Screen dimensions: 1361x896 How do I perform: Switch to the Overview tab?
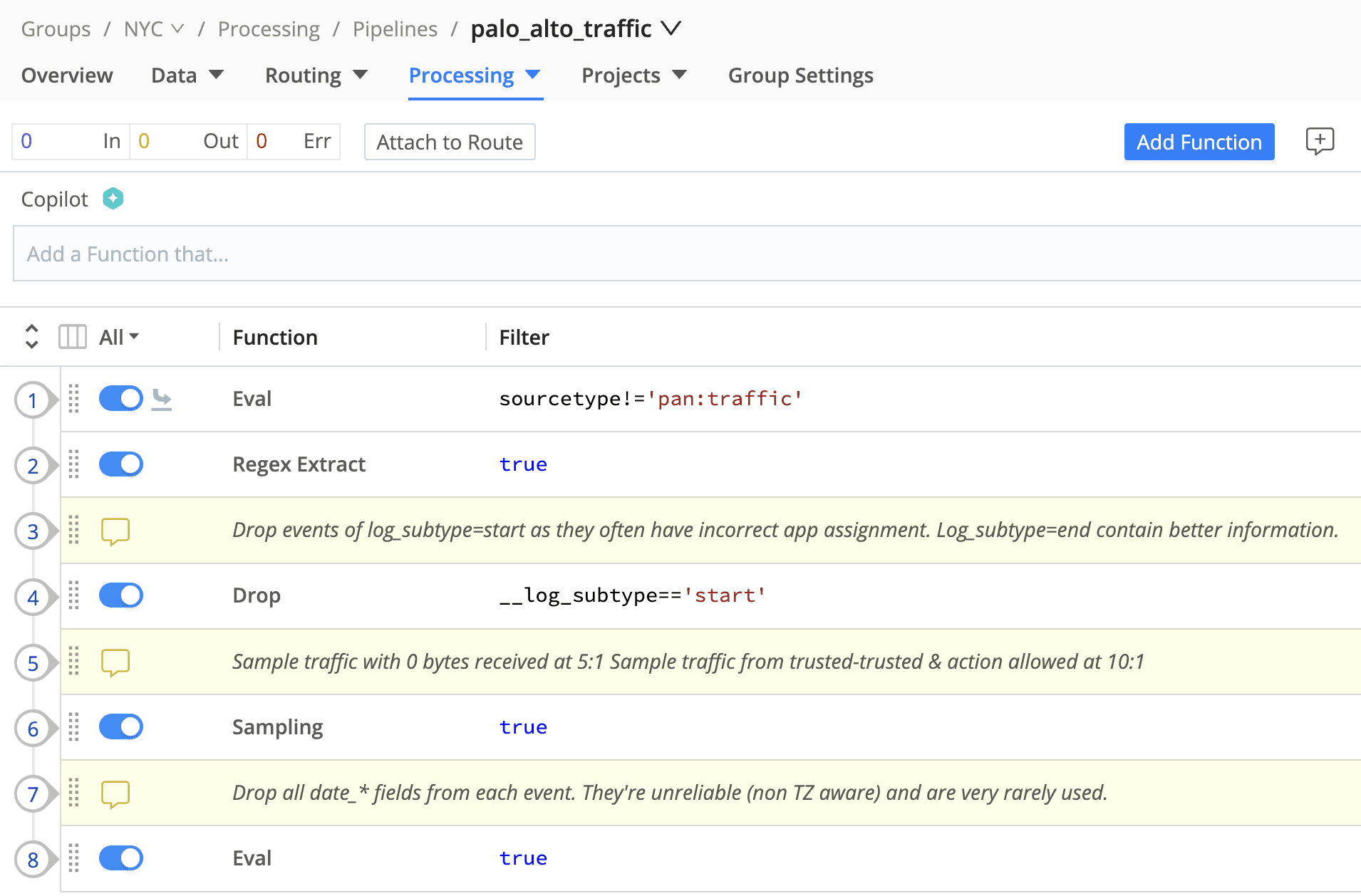67,75
